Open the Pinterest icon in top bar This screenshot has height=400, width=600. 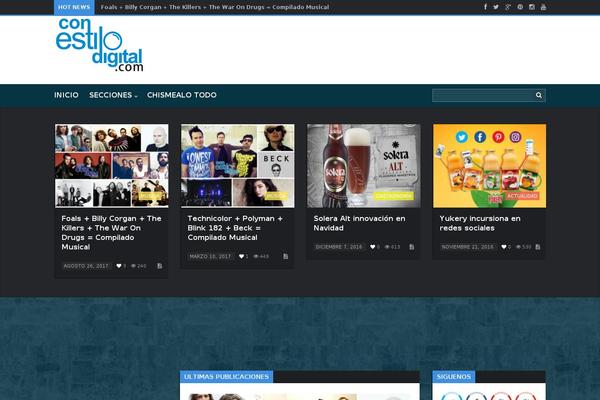[x=520, y=7]
